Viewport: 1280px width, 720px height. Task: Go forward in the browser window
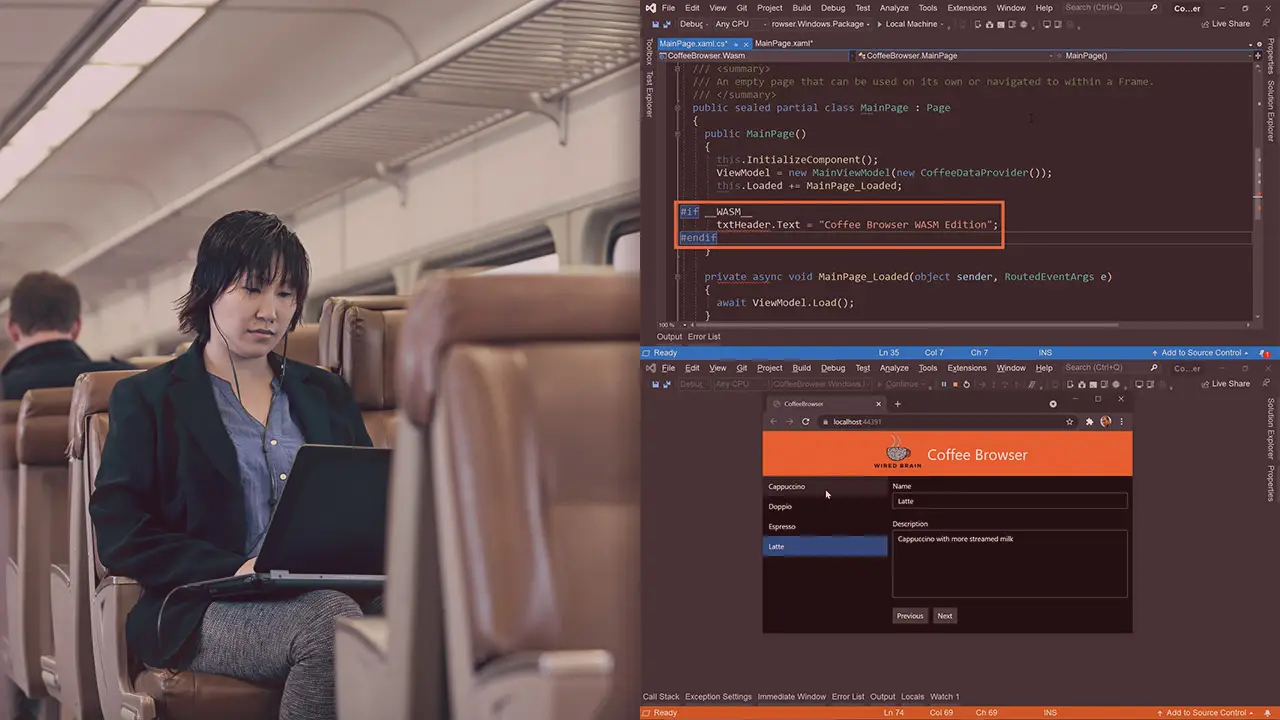click(789, 422)
